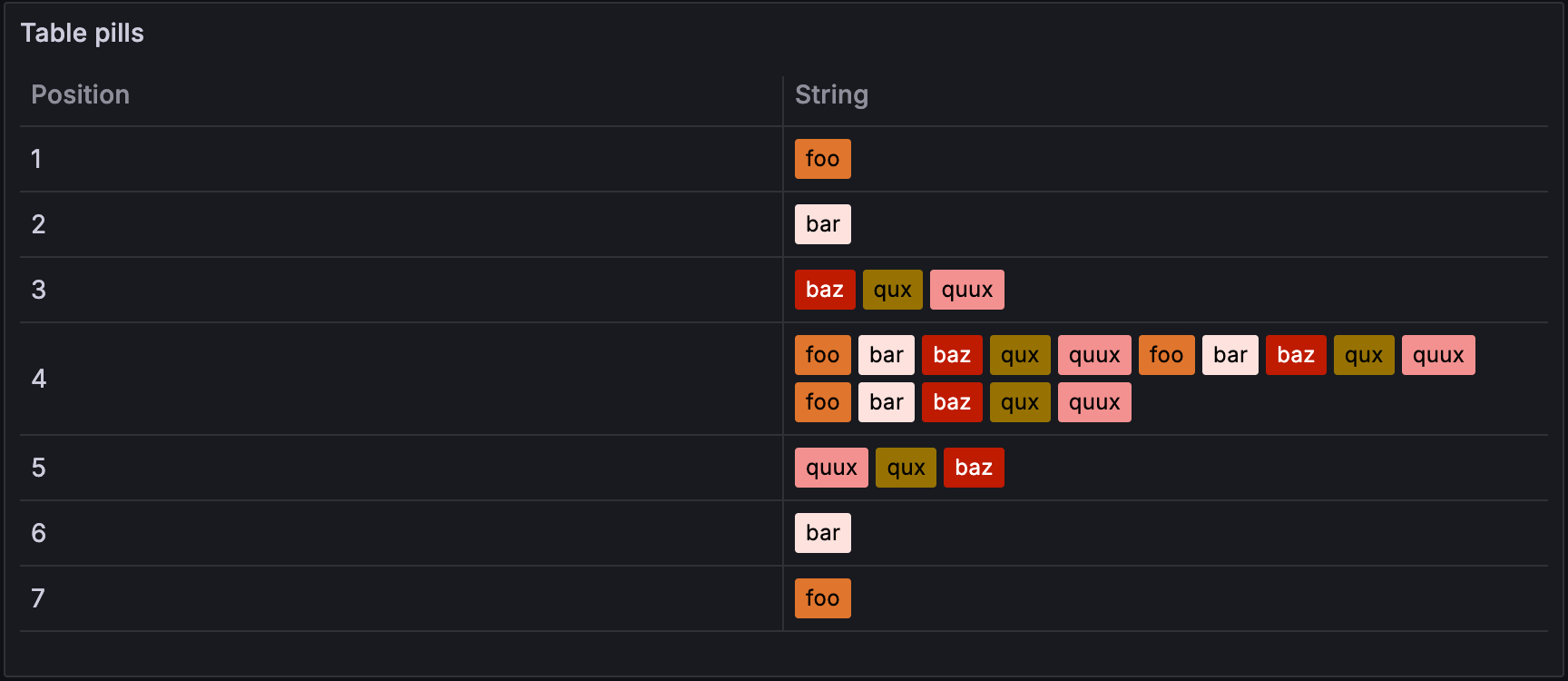Select the baz pill in row 5
1568x681 pixels.
pos(973,468)
